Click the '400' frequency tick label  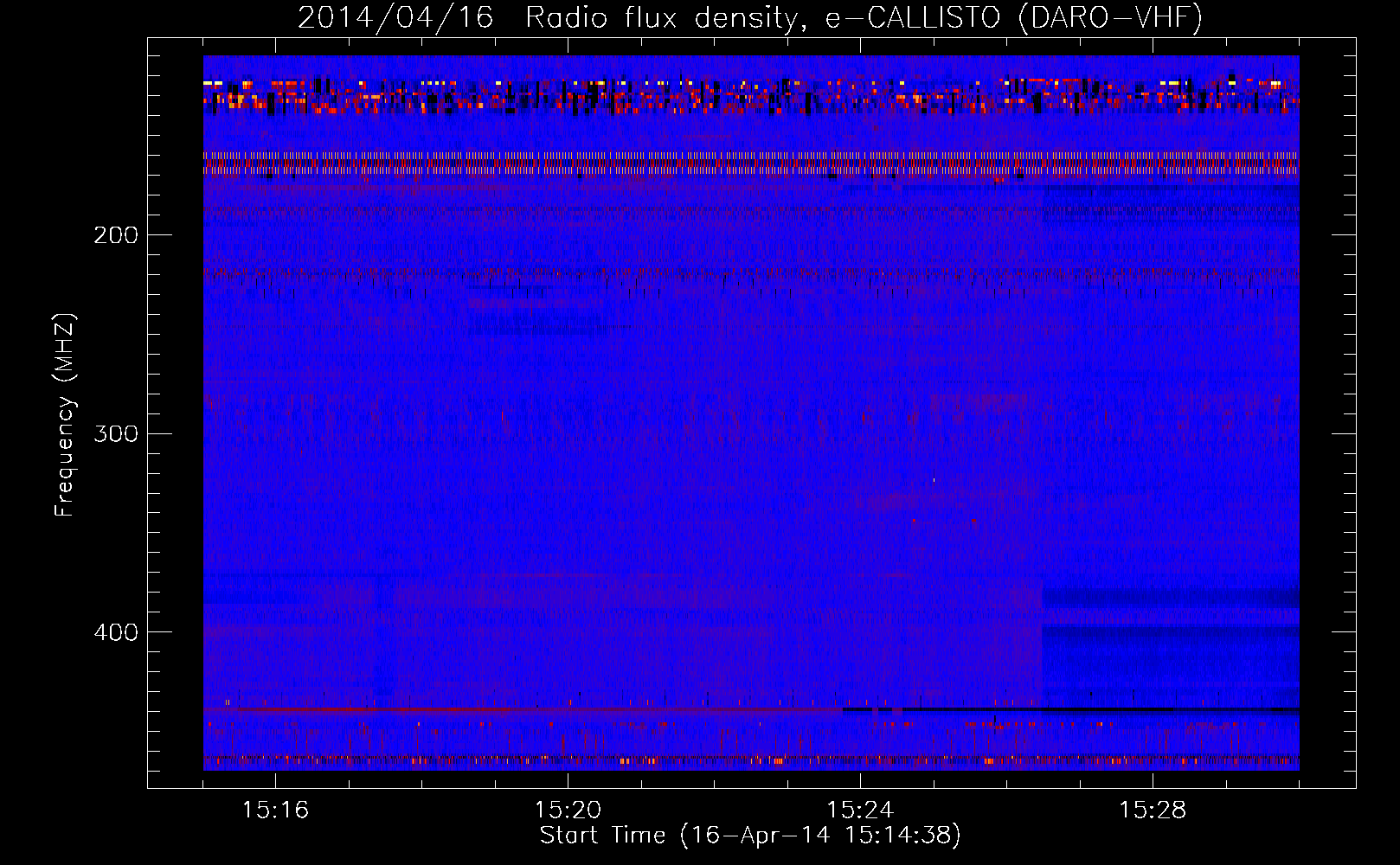coord(116,632)
